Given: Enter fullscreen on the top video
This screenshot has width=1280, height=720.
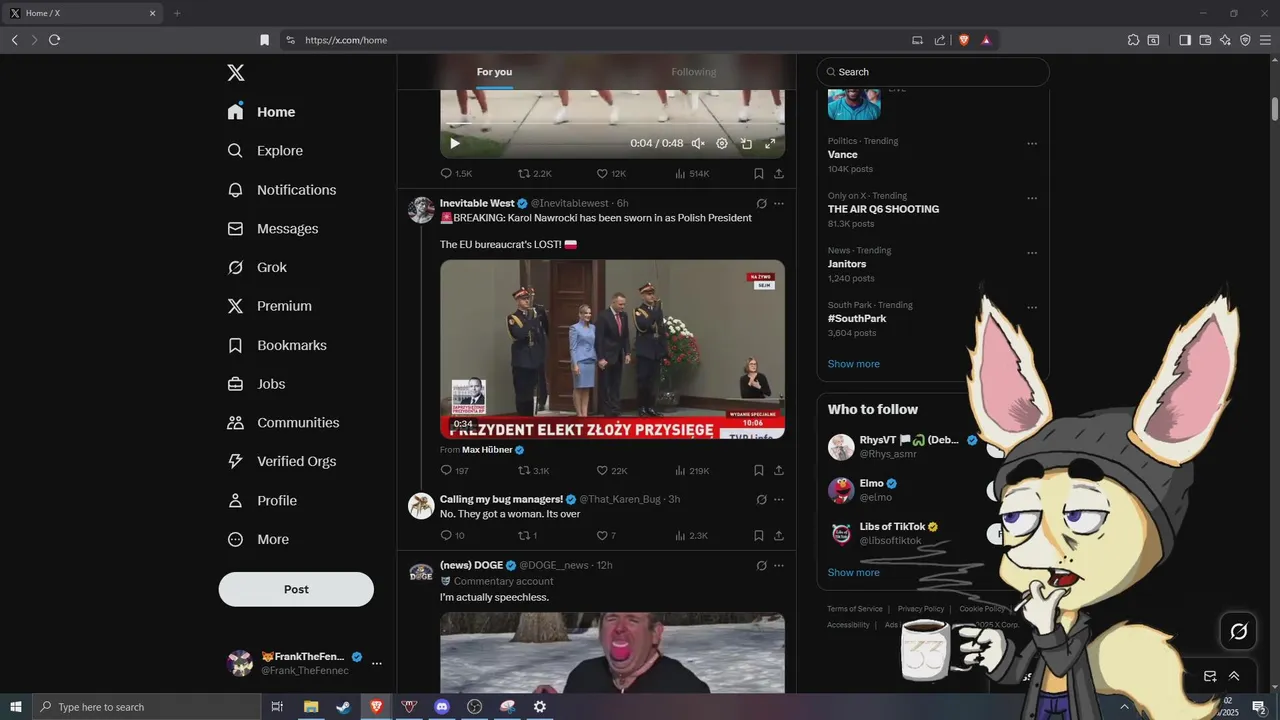Looking at the screenshot, I should [x=770, y=143].
